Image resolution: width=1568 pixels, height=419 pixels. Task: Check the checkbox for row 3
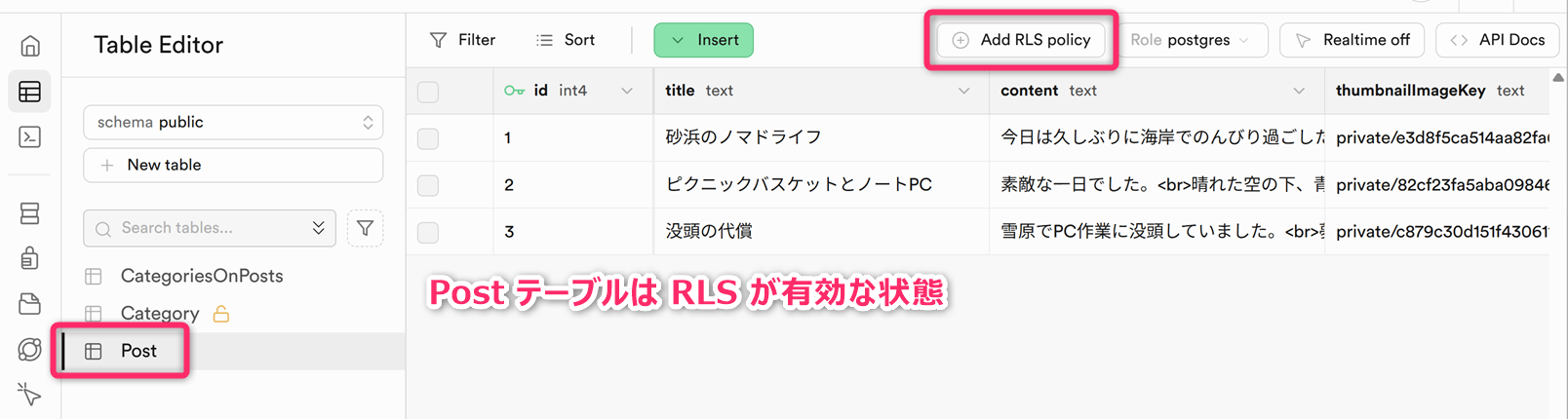pyautogui.click(x=428, y=232)
